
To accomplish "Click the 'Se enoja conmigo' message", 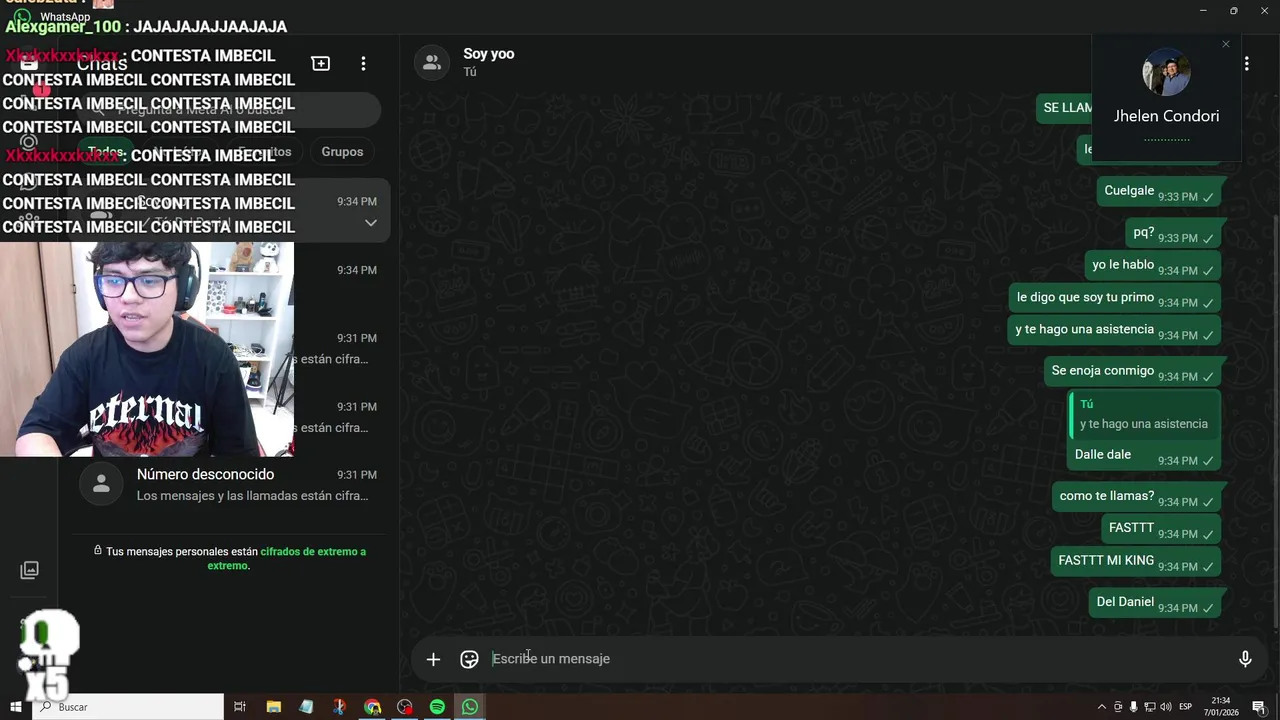I will [1132, 371].
